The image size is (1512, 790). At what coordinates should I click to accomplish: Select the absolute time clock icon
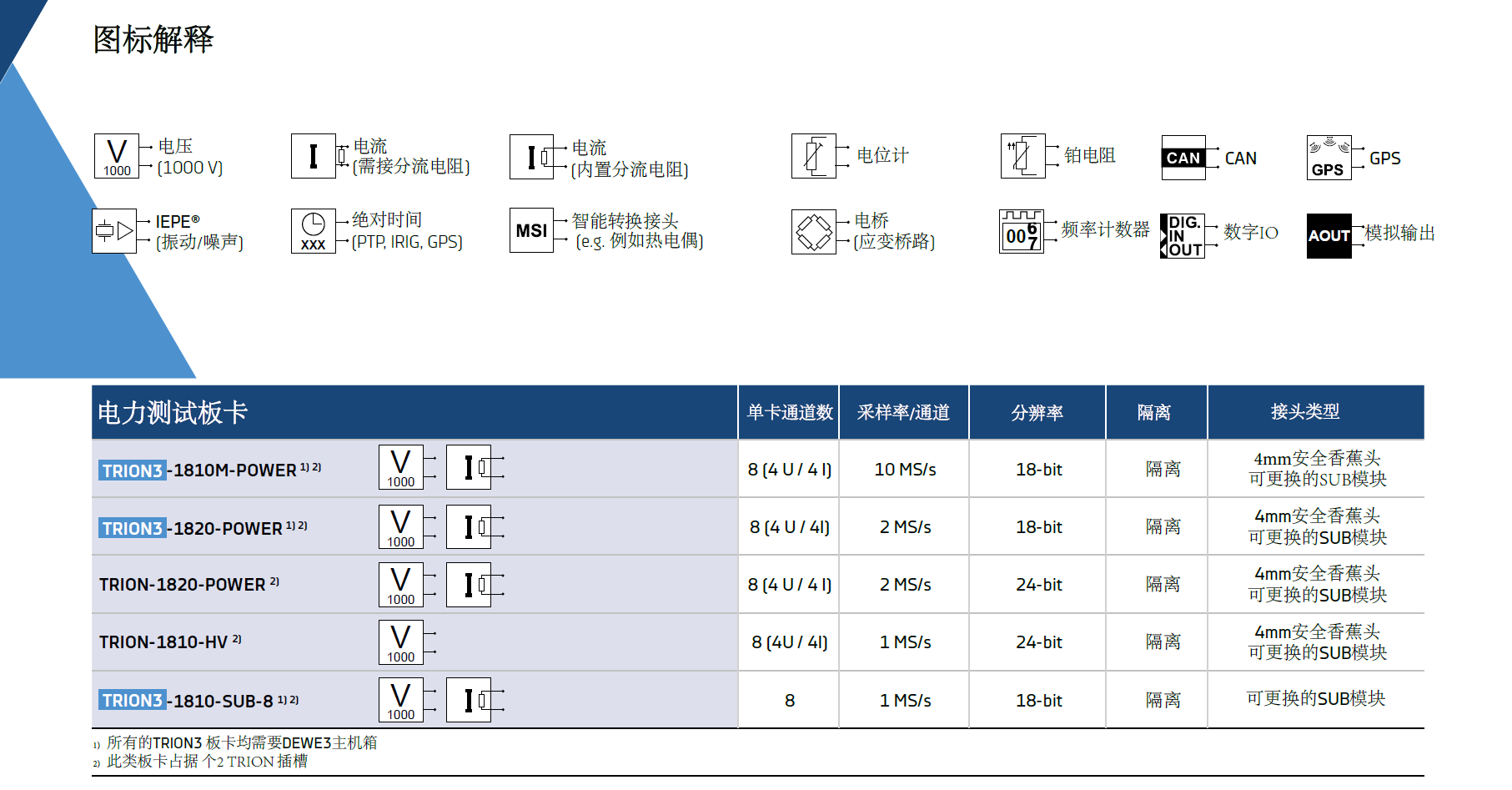point(313,231)
